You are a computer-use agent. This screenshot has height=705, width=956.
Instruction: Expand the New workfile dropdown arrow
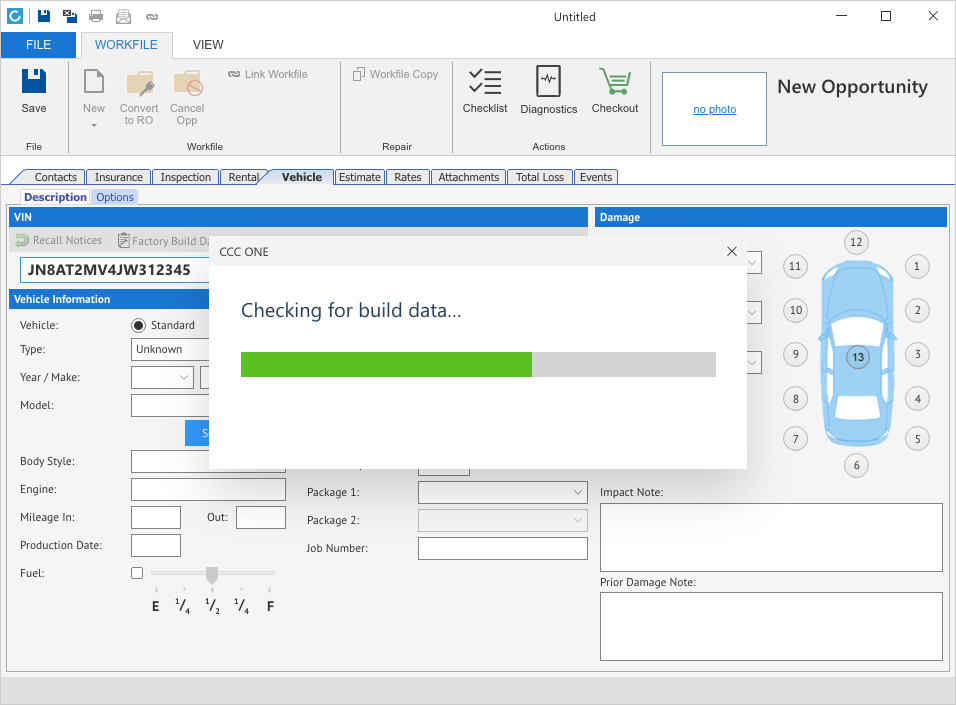tap(94, 125)
